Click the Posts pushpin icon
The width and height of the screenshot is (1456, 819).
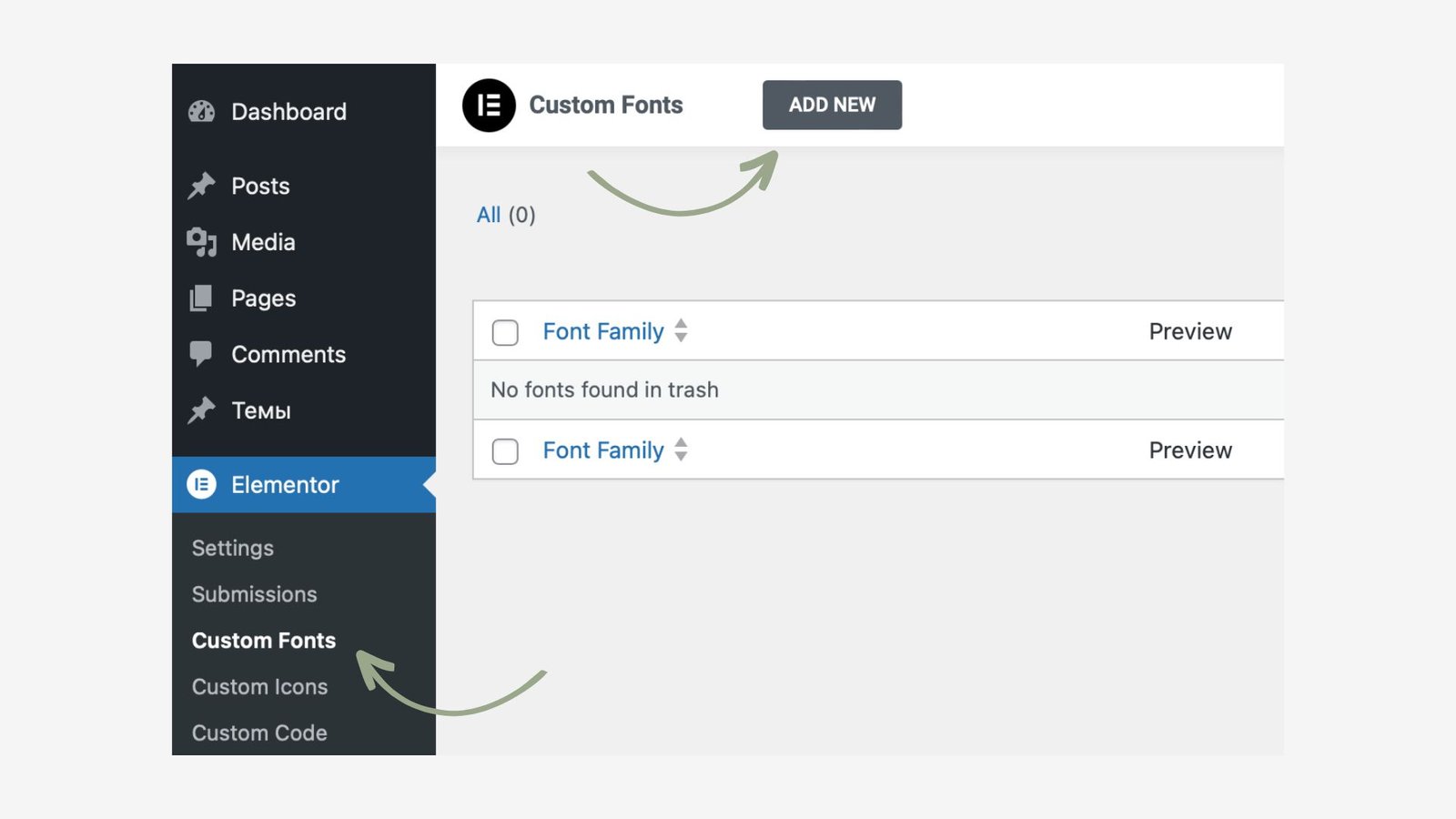(201, 186)
